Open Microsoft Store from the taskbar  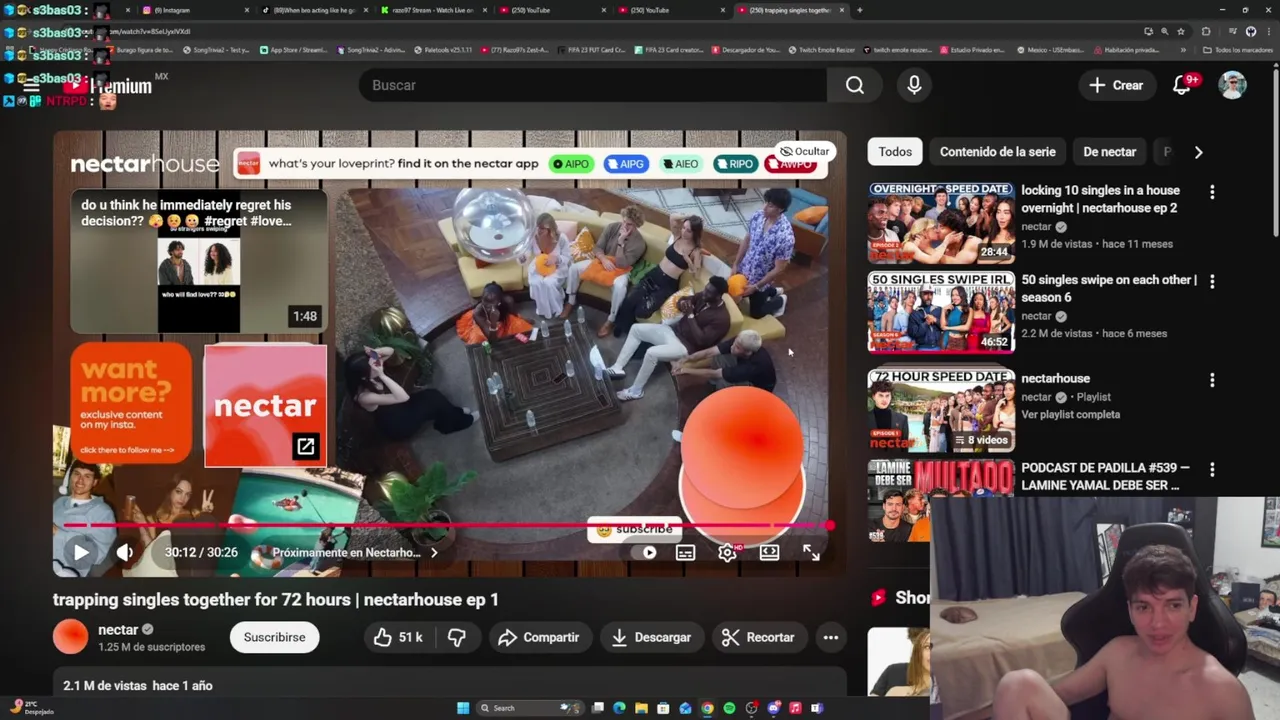[663, 708]
